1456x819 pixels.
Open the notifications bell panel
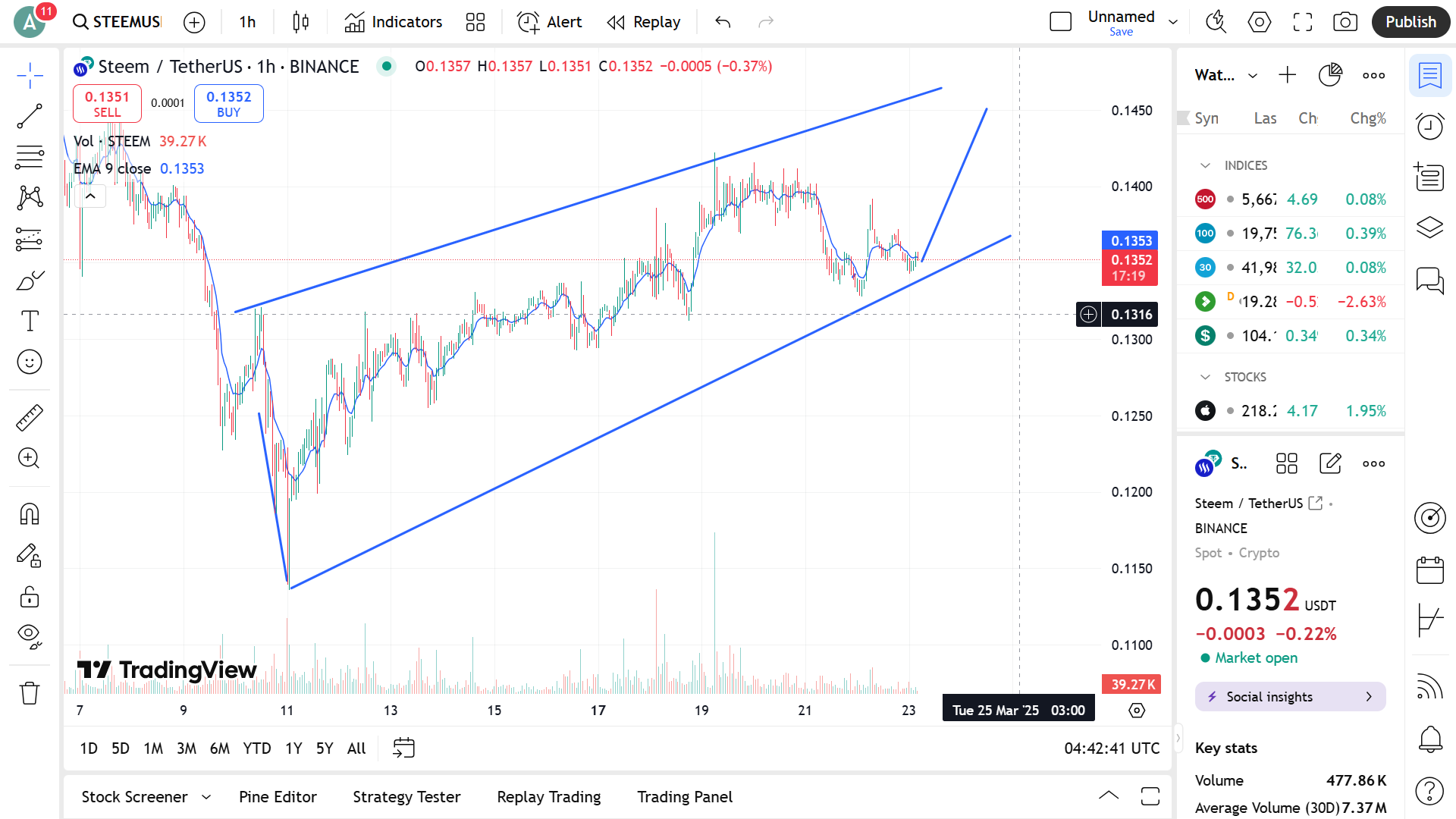(1430, 739)
